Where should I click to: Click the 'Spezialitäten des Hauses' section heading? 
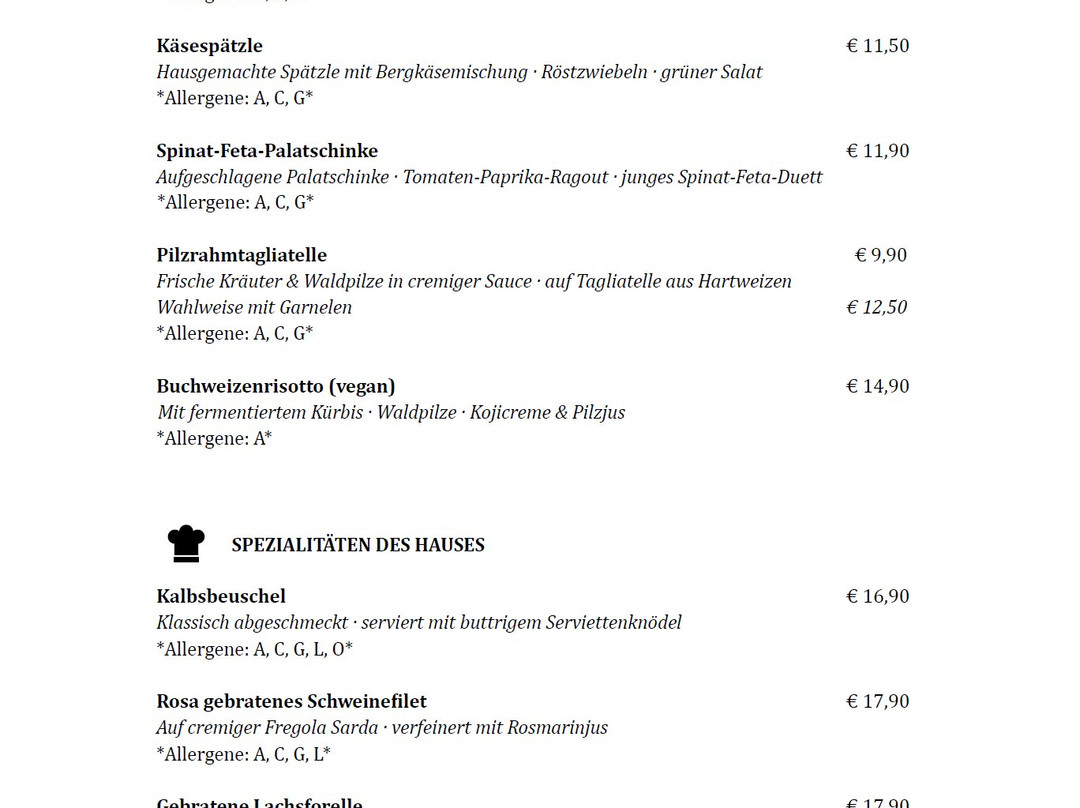click(x=358, y=545)
